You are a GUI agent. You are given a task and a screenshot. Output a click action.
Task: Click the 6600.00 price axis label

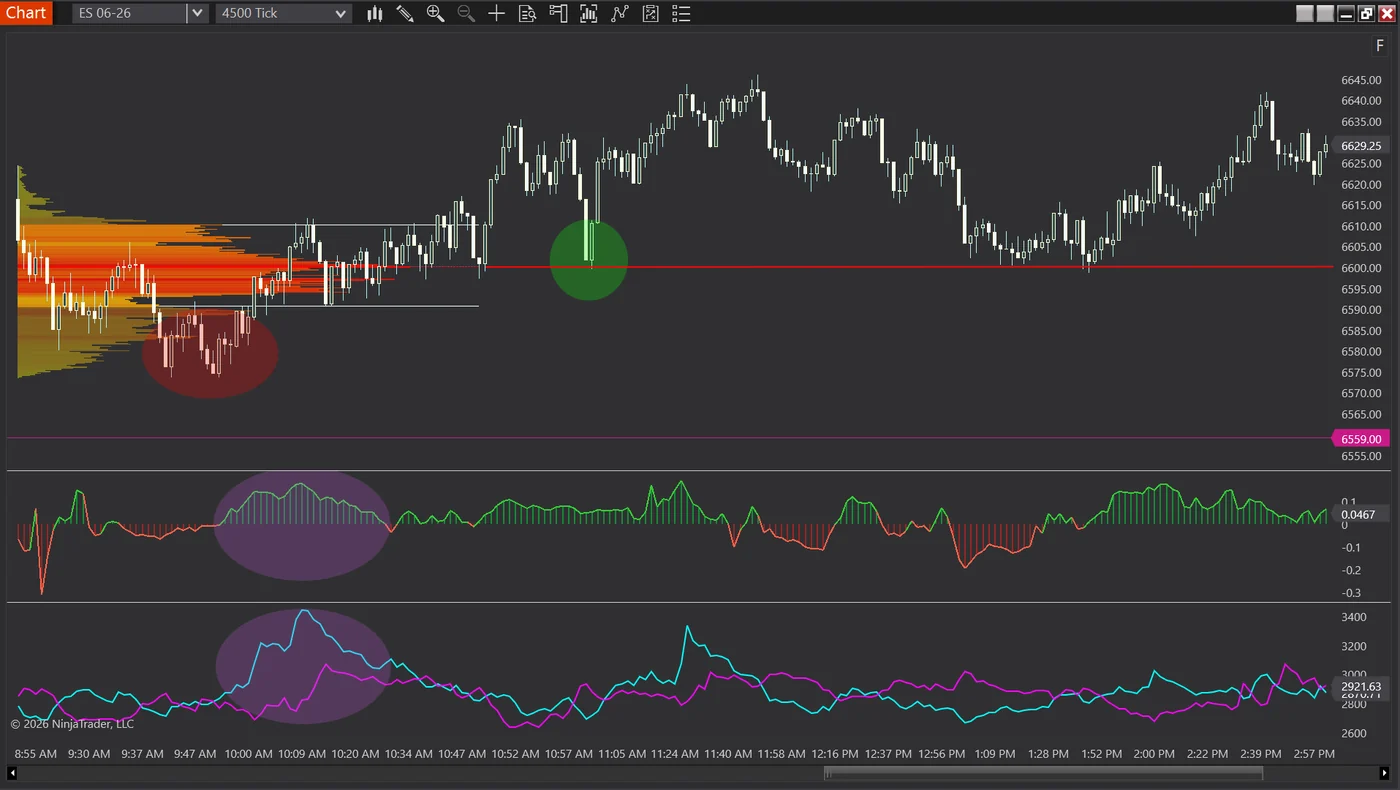coord(1361,268)
